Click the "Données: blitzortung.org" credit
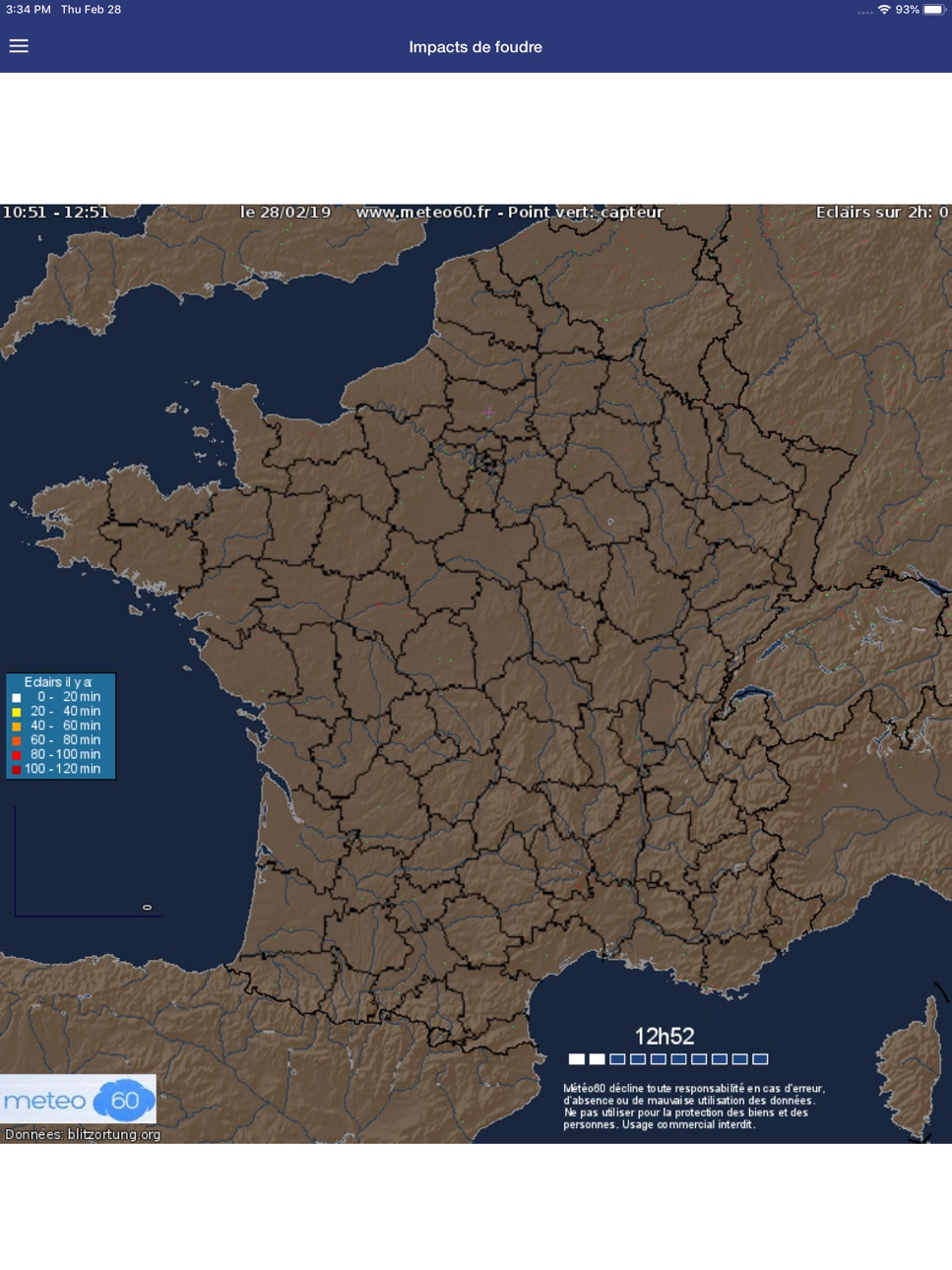Image resolution: width=952 pixels, height=1270 pixels. click(83, 1134)
